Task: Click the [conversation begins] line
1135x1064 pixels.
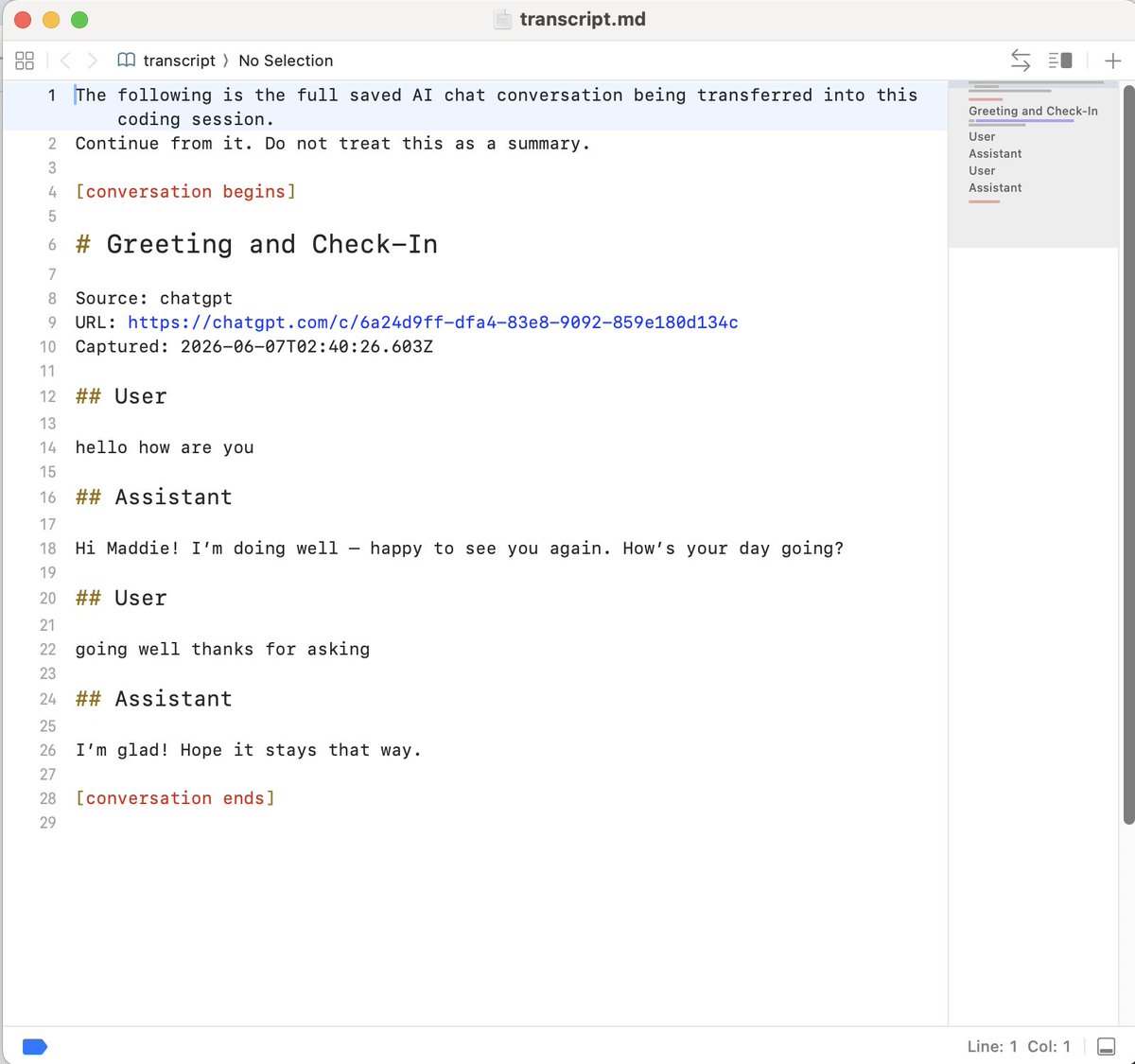Action: point(185,192)
